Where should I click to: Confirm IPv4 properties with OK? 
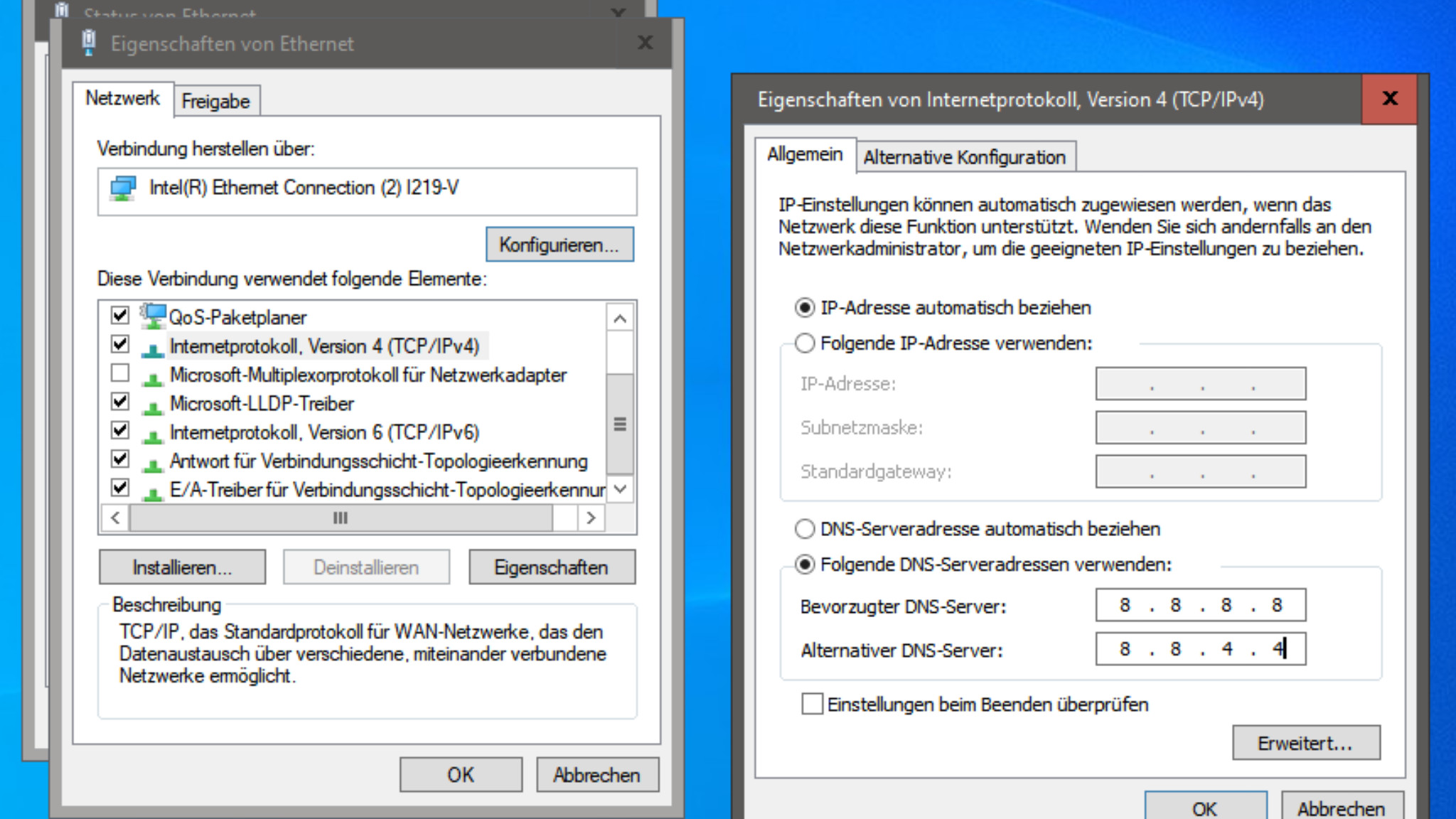coord(1205,806)
